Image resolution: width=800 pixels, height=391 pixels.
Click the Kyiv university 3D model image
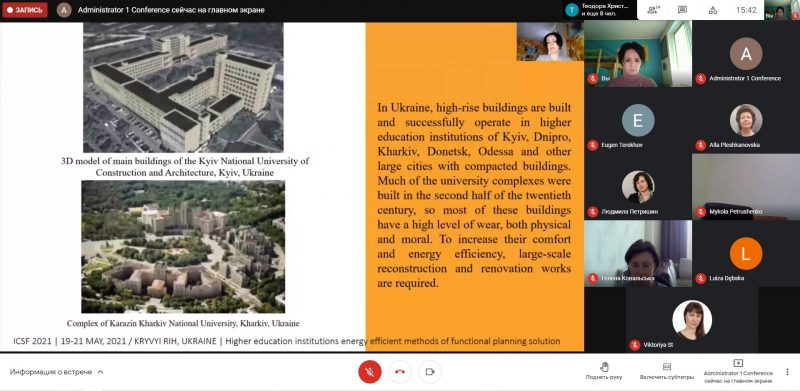pos(183,87)
